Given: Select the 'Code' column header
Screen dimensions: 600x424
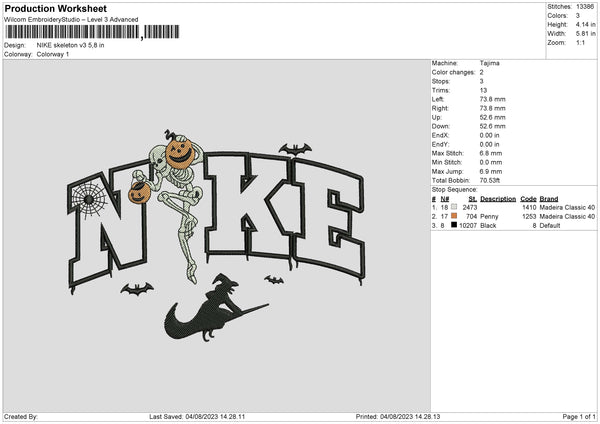Looking at the screenshot, I should point(528,199).
